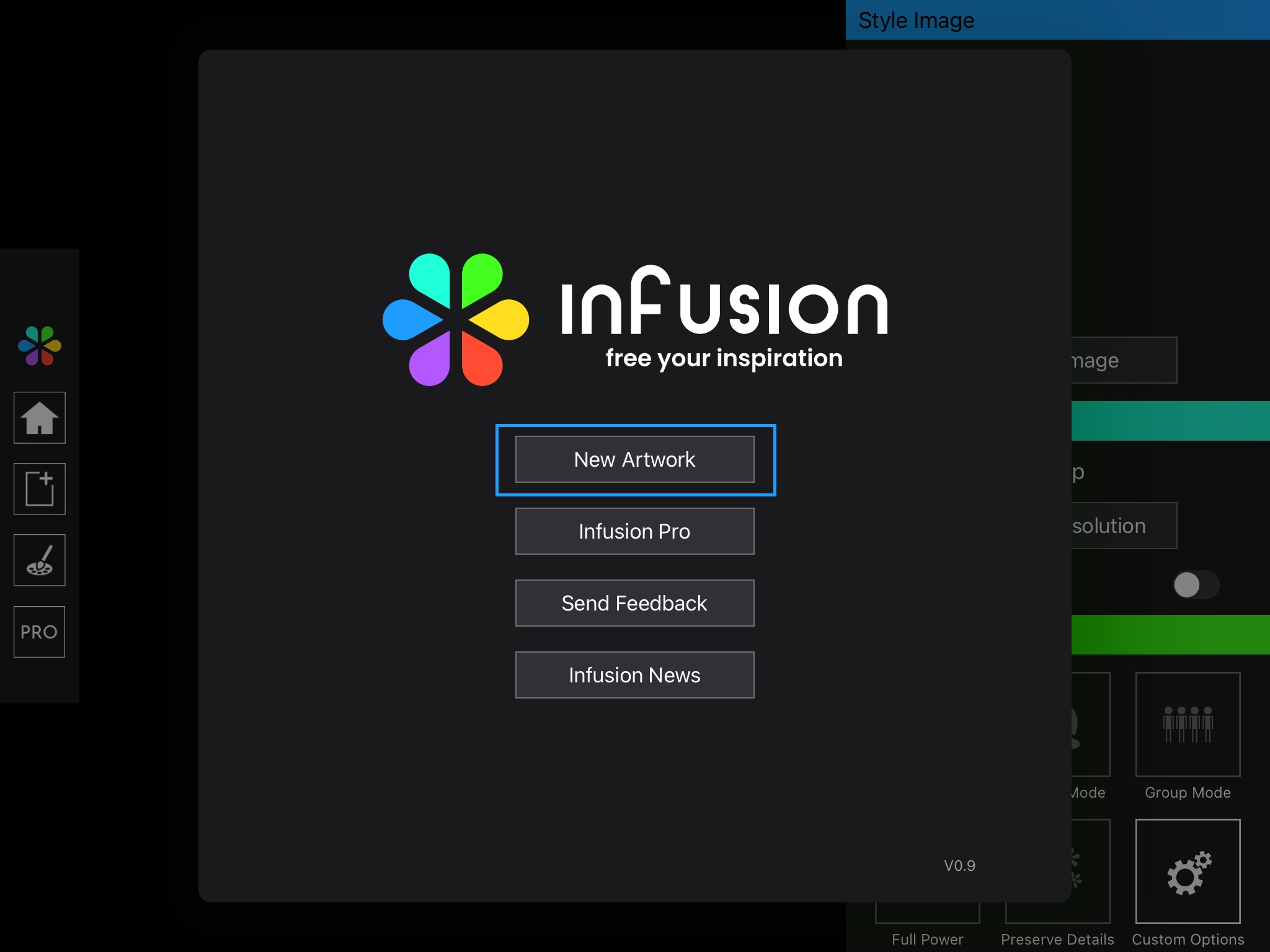Click the Infusion flower logo in sidebar
The width and height of the screenshot is (1270, 952).
[40, 346]
